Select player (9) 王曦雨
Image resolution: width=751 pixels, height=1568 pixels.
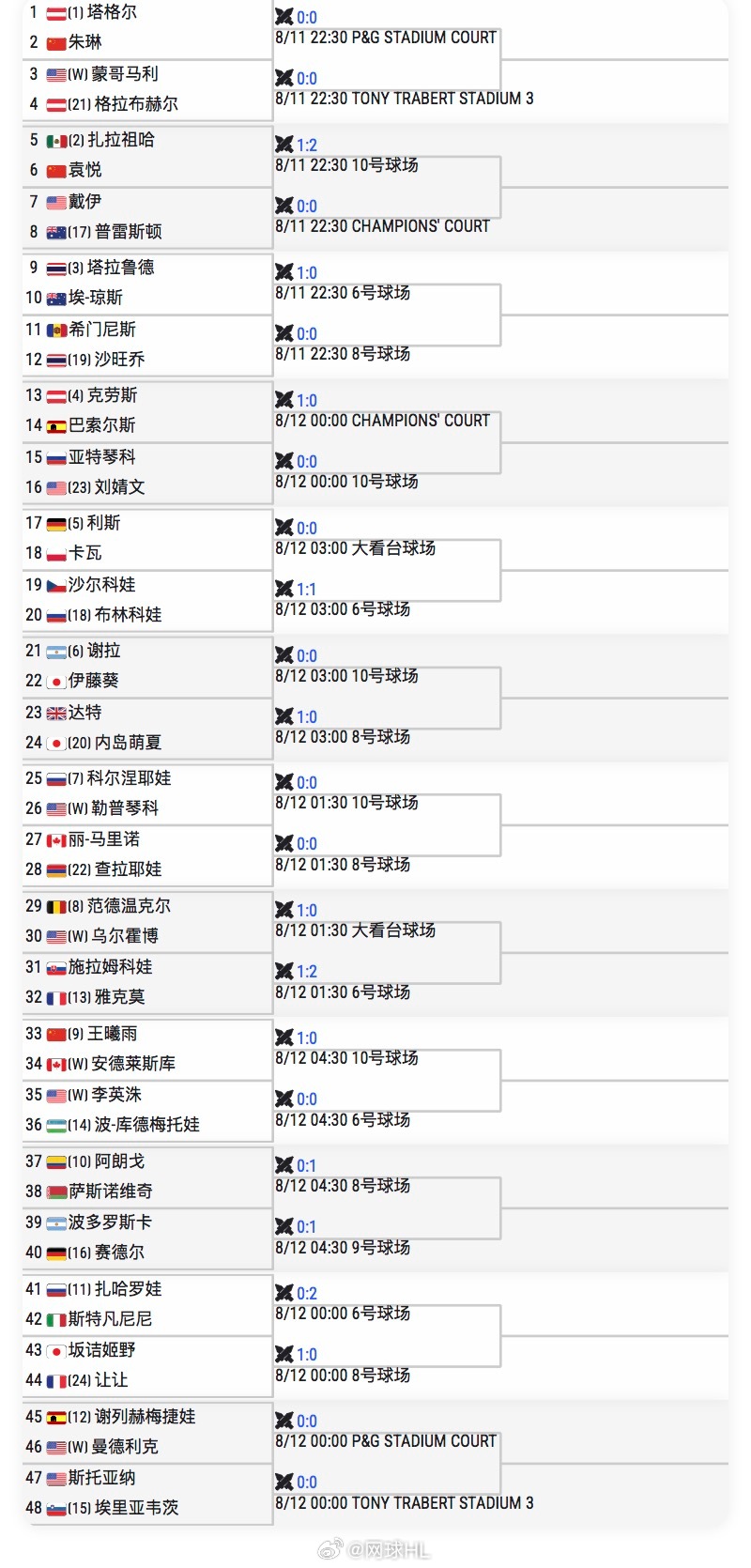101,1034
